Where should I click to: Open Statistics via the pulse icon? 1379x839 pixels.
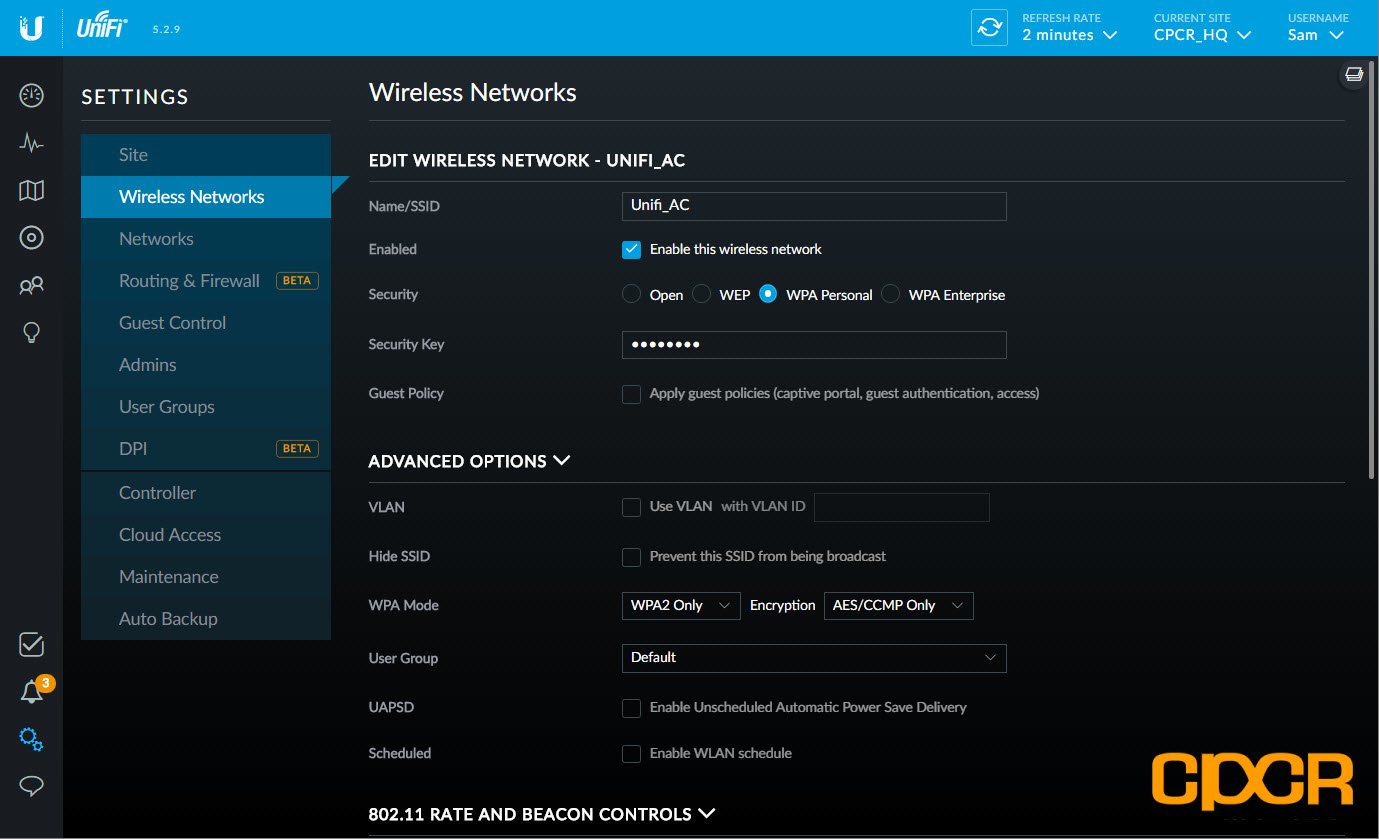31,143
